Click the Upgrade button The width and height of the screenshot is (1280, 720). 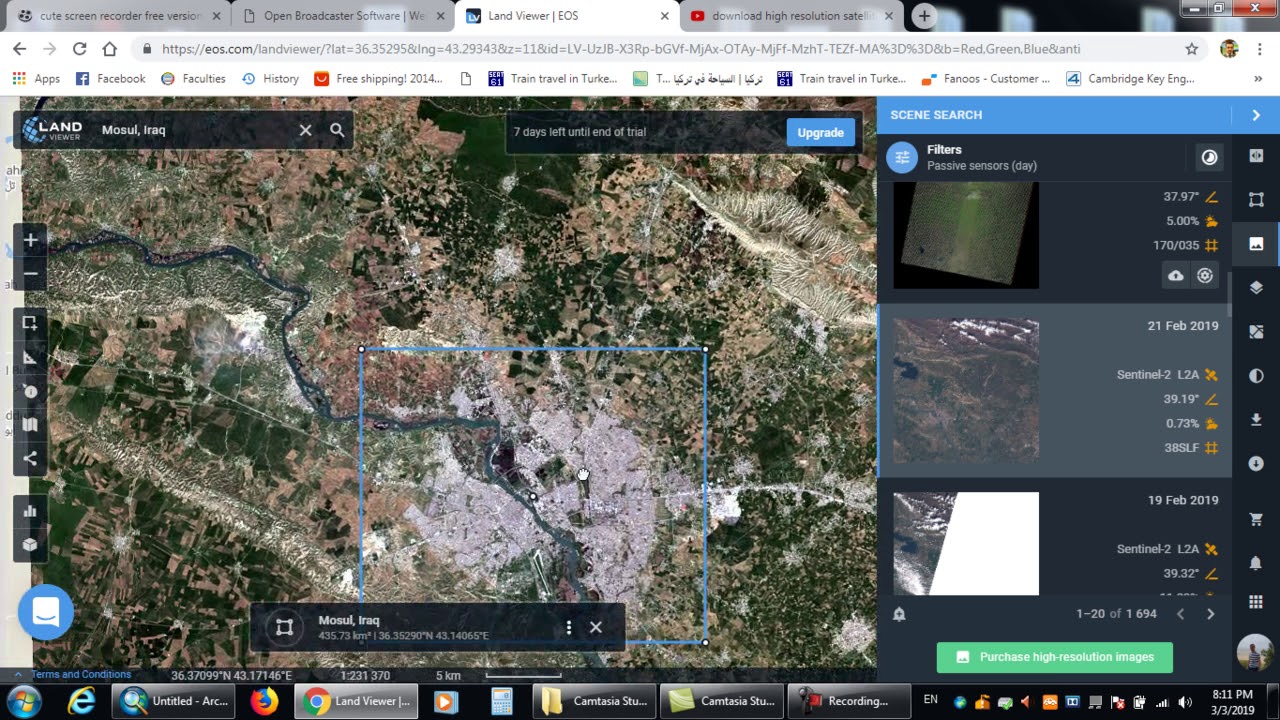pos(820,132)
